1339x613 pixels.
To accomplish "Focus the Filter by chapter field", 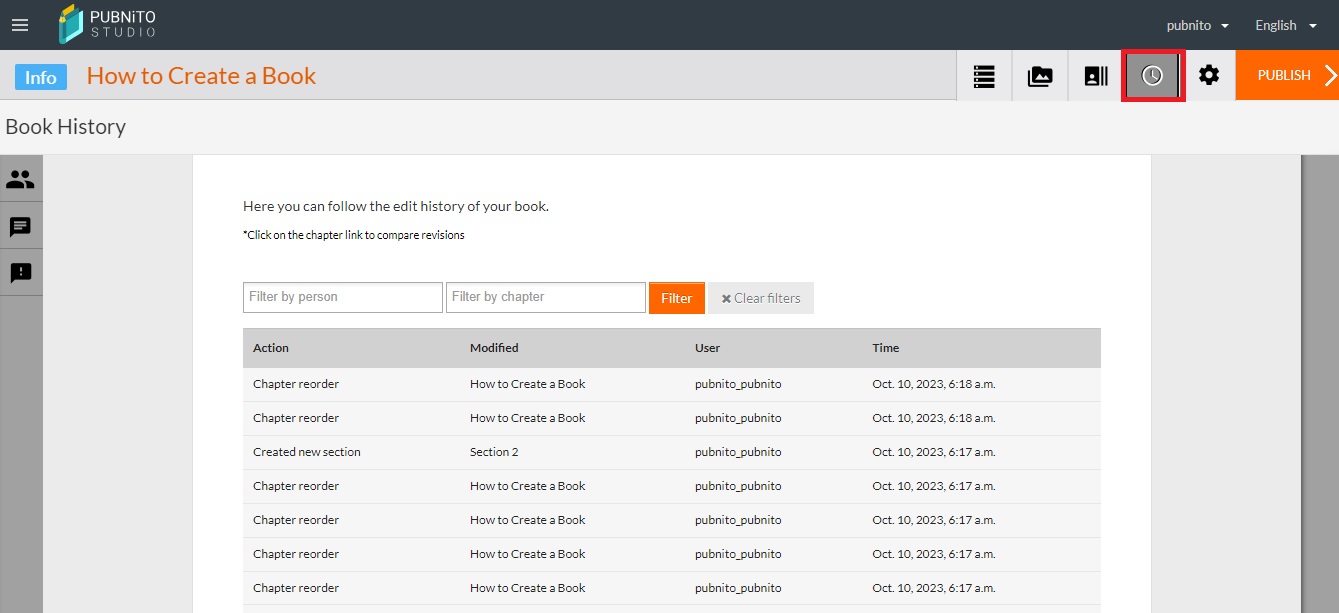I will point(546,297).
